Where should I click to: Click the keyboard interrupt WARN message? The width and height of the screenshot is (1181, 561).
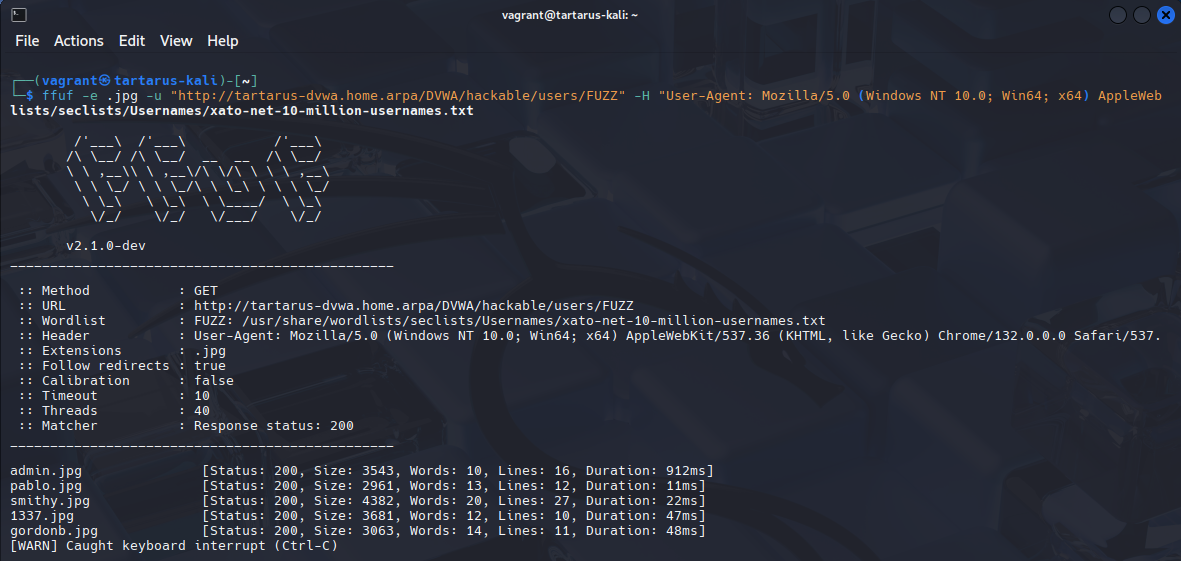(174, 546)
